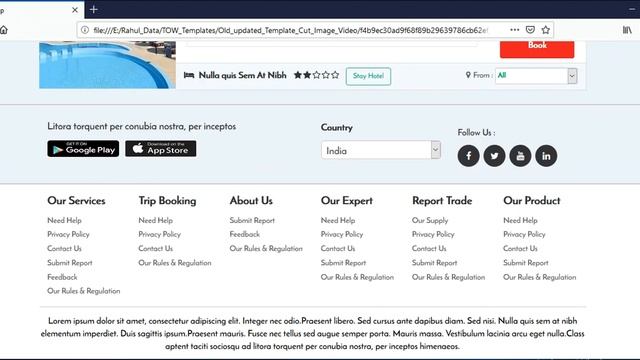Click the browser address bar URL
Image resolution: width=640 pixels, height=360 pixels.
click(290, 30)
